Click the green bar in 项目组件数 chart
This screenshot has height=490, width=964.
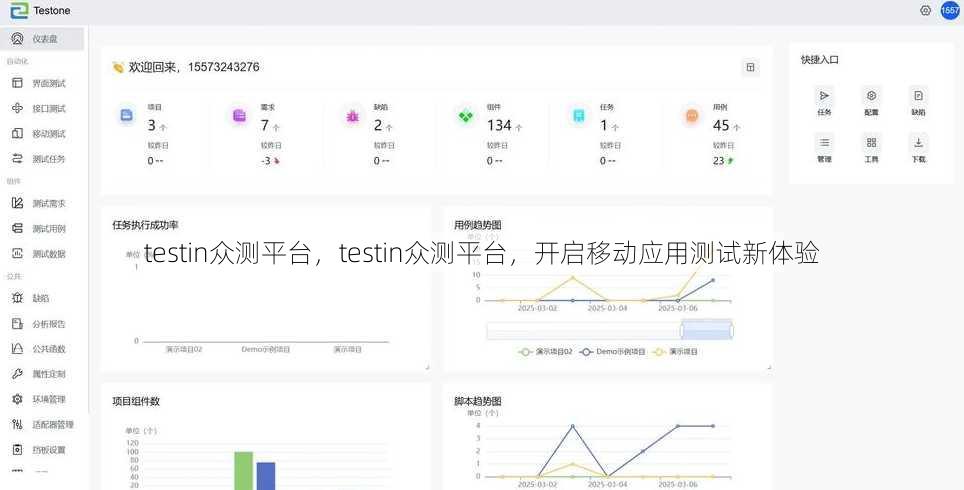tap(243, 471)
